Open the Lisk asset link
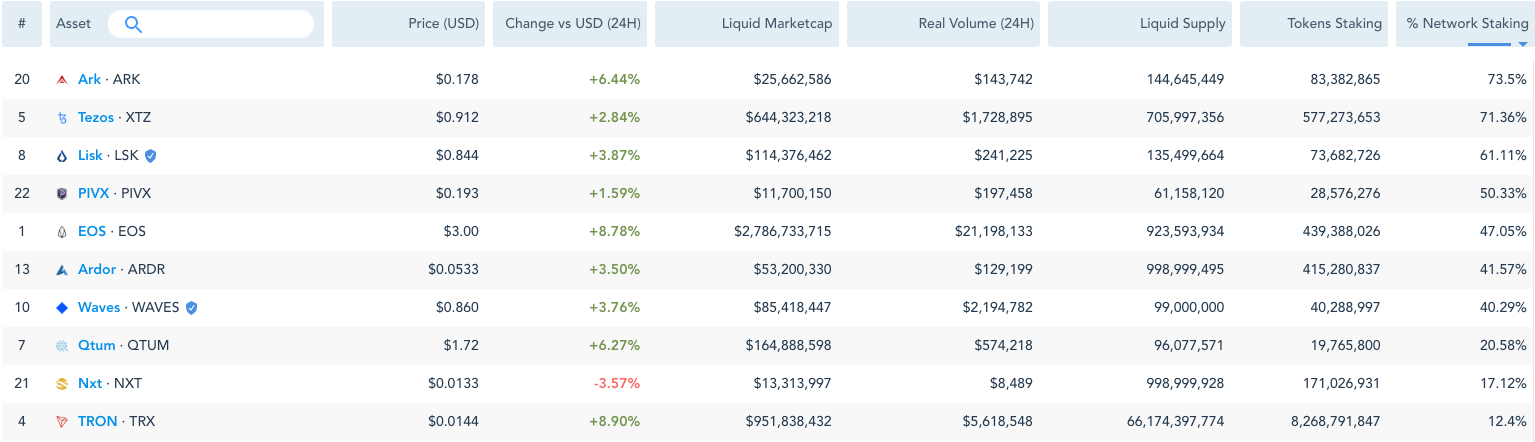Viewport: 1535px width, 442px height. coord(90,155)
